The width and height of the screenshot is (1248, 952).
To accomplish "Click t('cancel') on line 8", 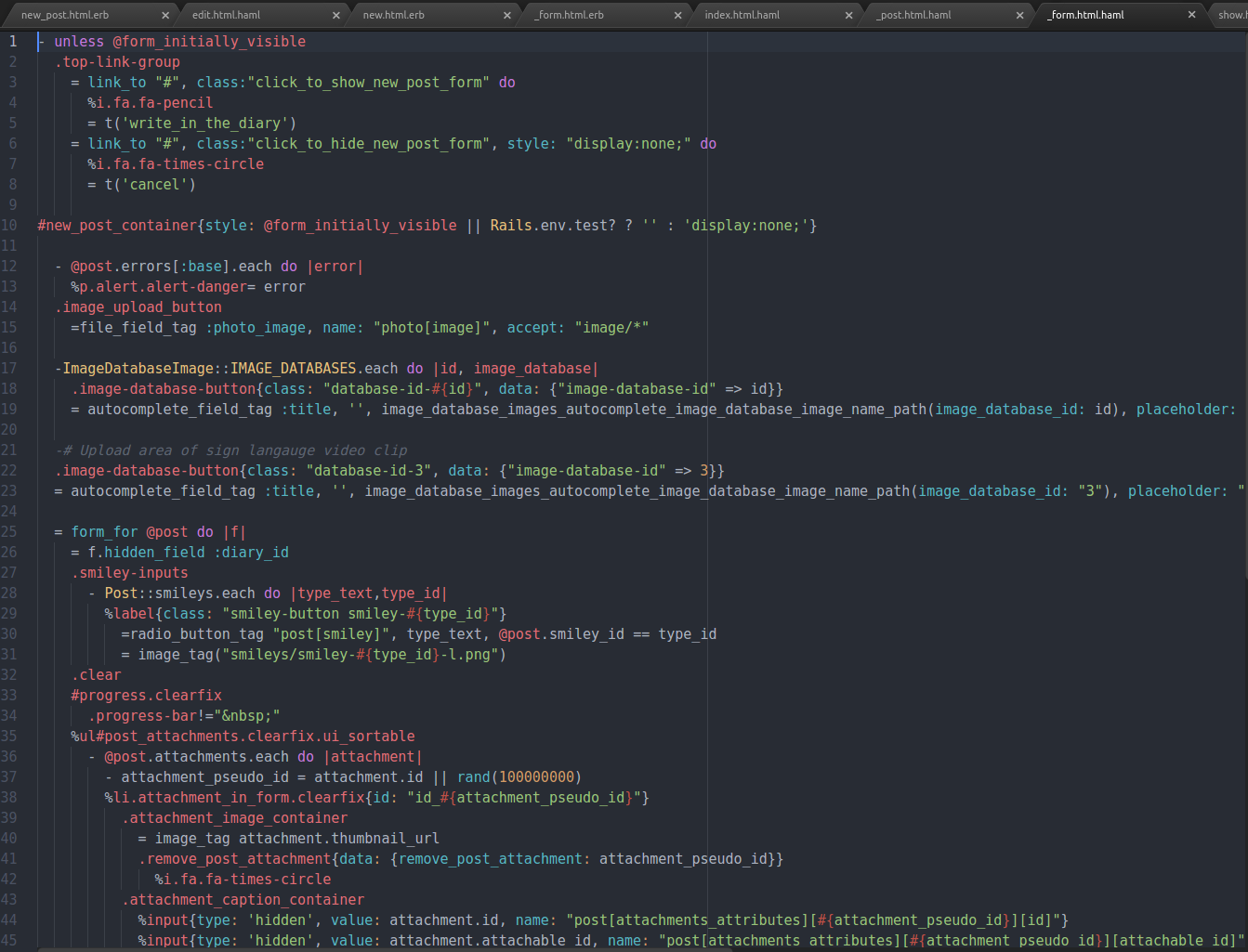I will (x=151, y=185).
